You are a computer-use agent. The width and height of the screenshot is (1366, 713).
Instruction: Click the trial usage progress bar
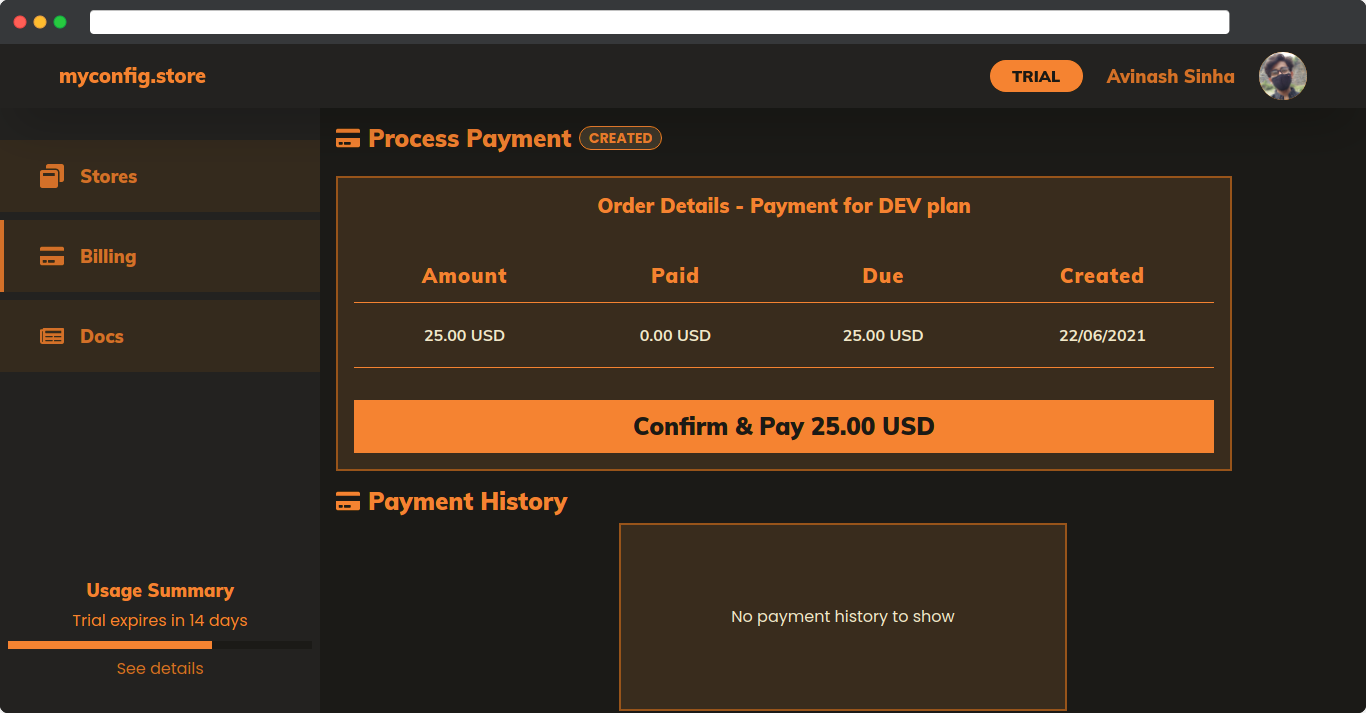(160, 645)
